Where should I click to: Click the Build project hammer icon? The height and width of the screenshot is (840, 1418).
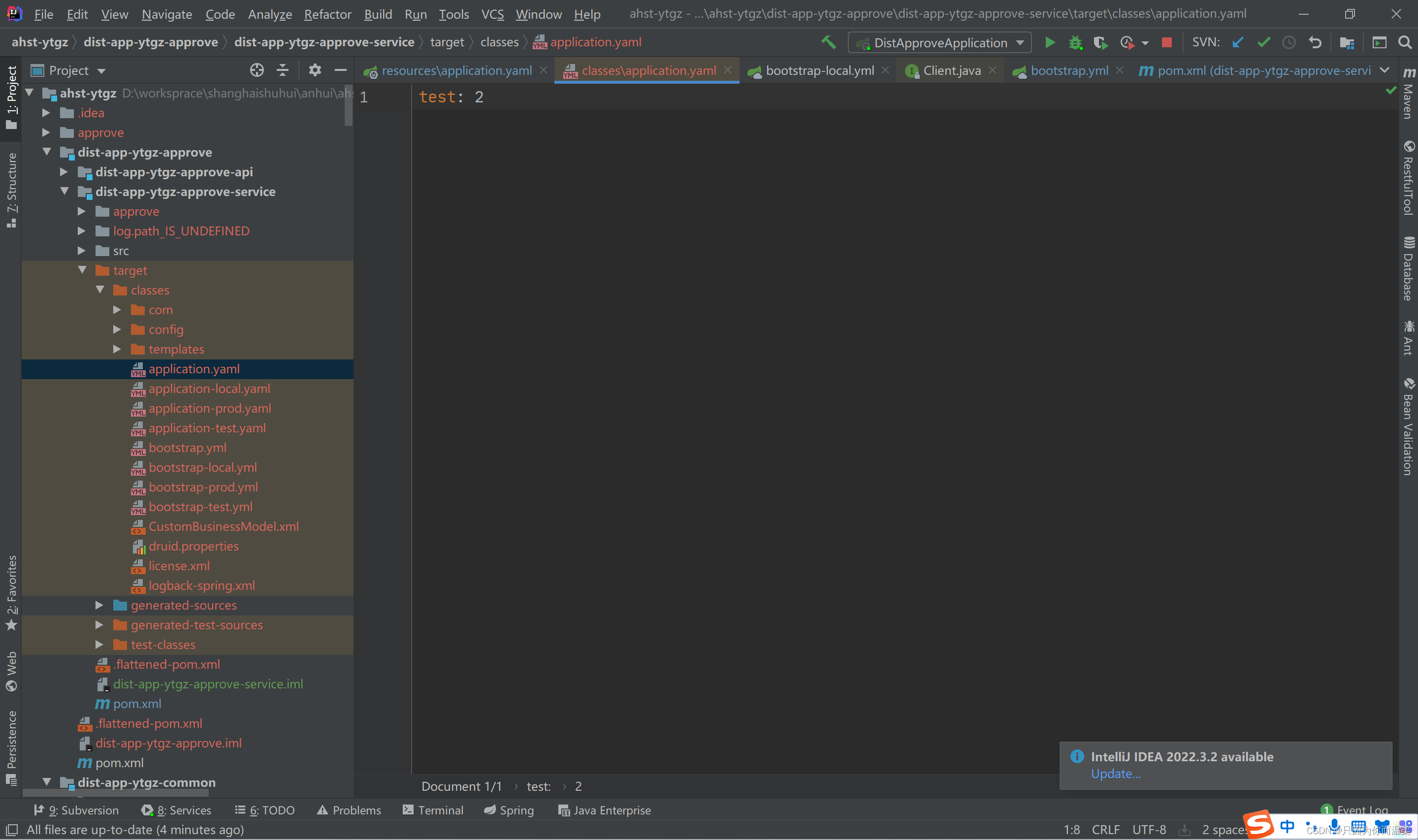[828, 42]
